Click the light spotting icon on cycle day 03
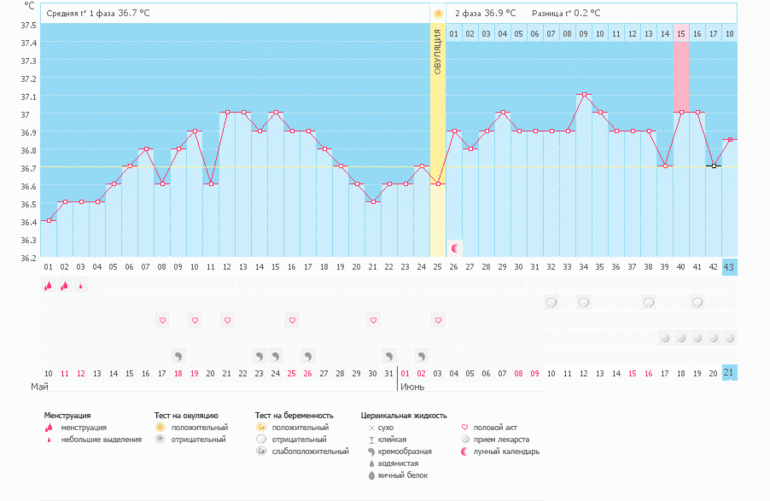This screenshot has width=770, height=501. pyautogui.click(x=81, y=285)
